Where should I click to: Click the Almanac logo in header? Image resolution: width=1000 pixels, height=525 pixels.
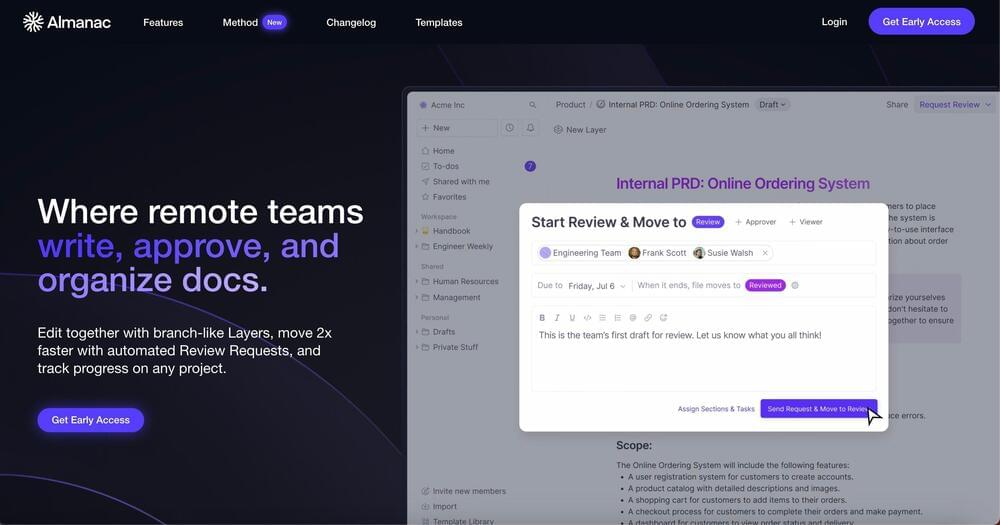pos(67,22)
